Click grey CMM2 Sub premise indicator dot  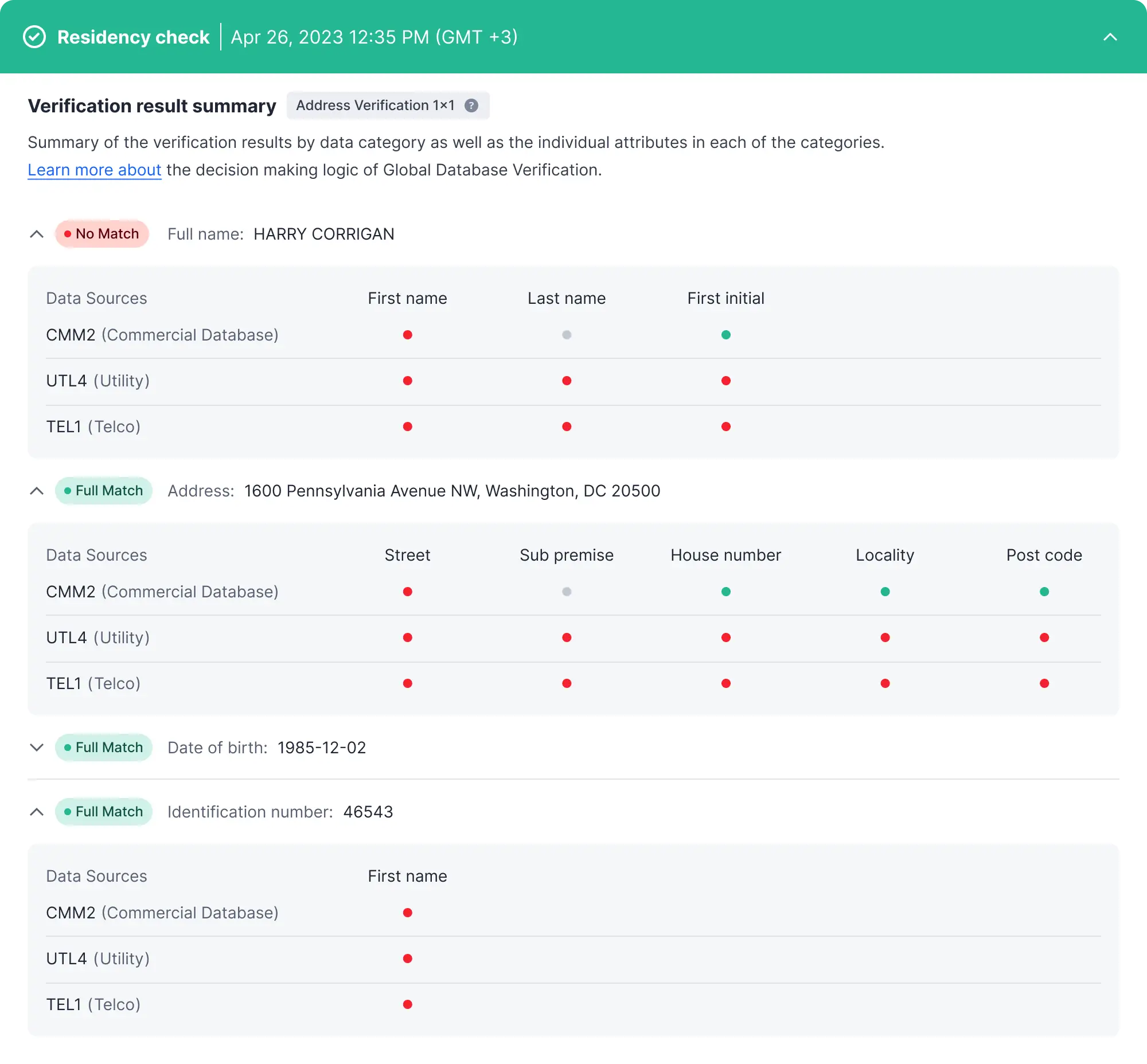coord(567,591)
